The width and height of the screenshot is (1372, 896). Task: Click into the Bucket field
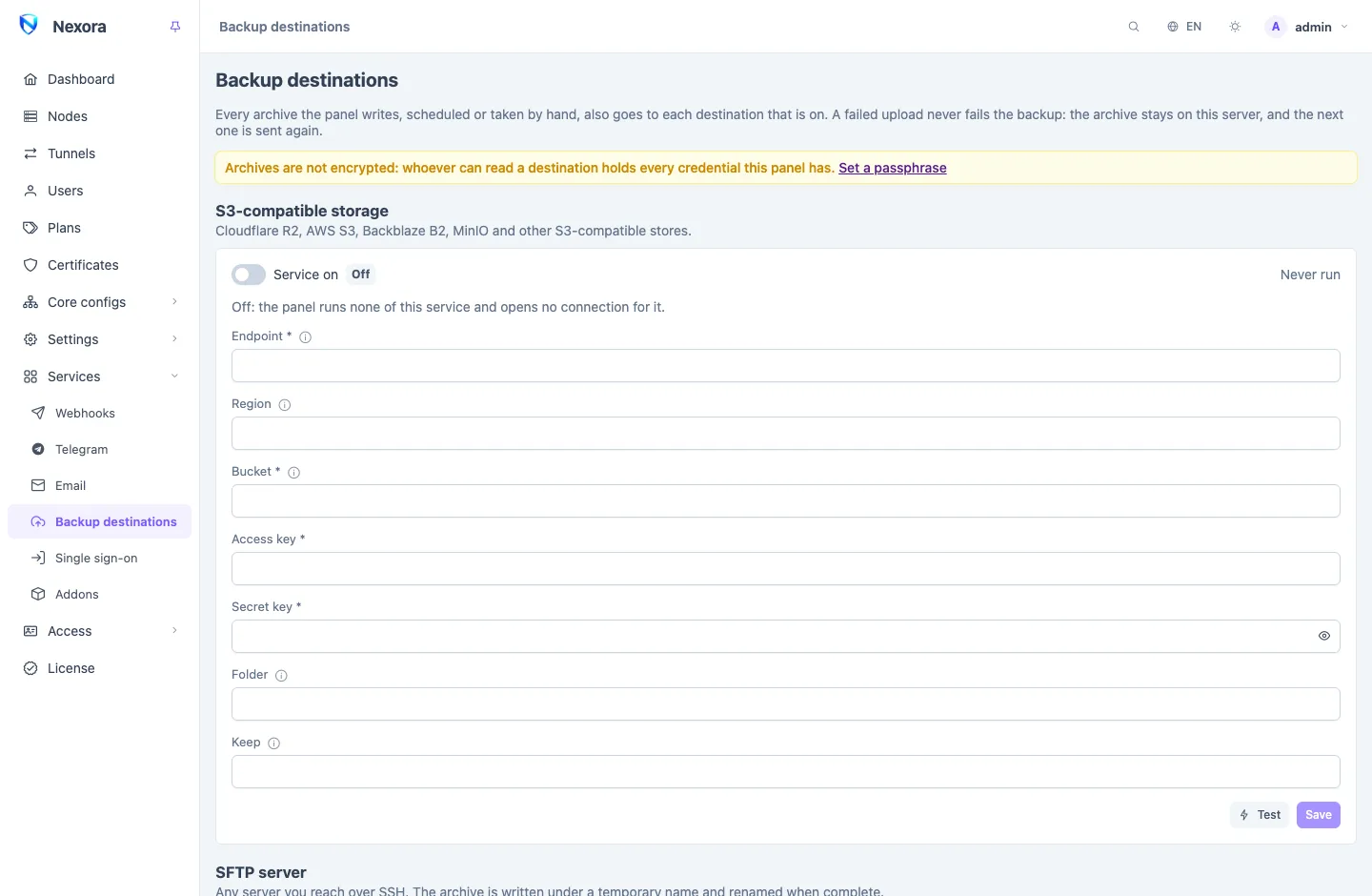pos(786,501)
